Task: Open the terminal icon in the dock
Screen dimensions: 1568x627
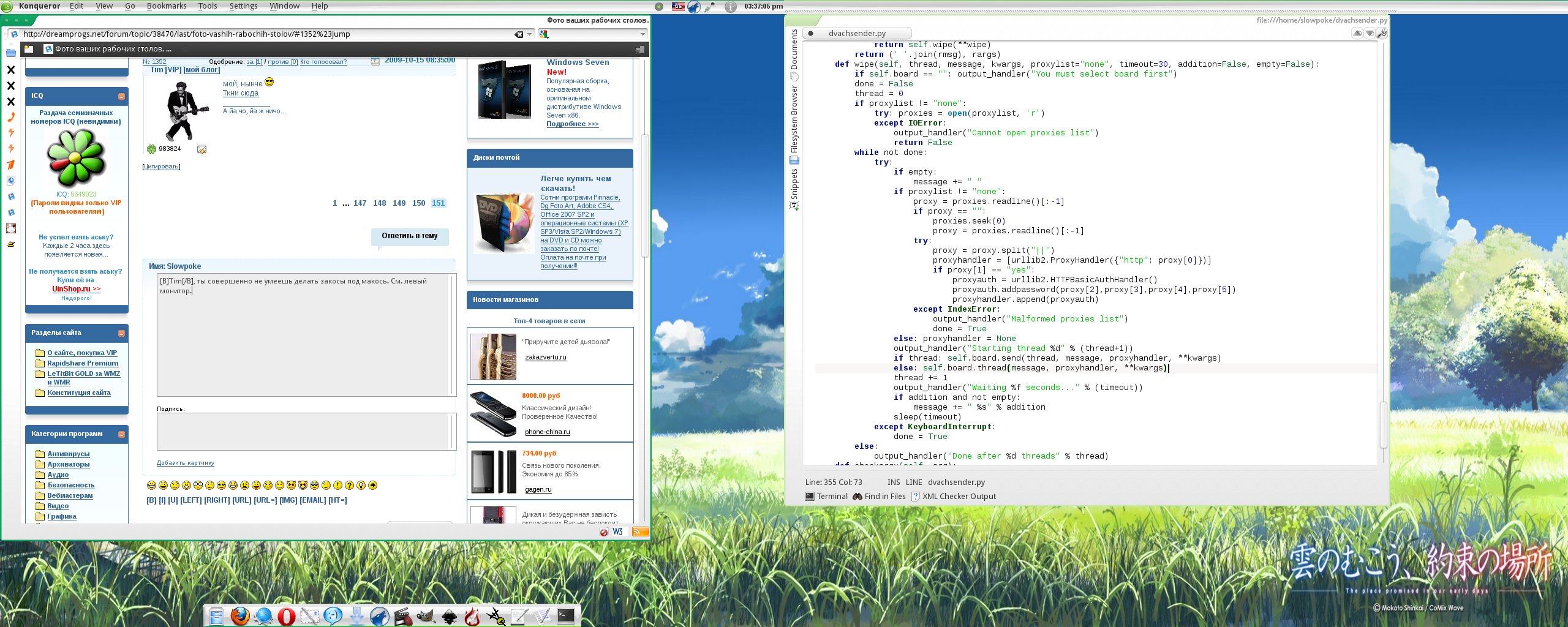Action: (x=566, y=615)
